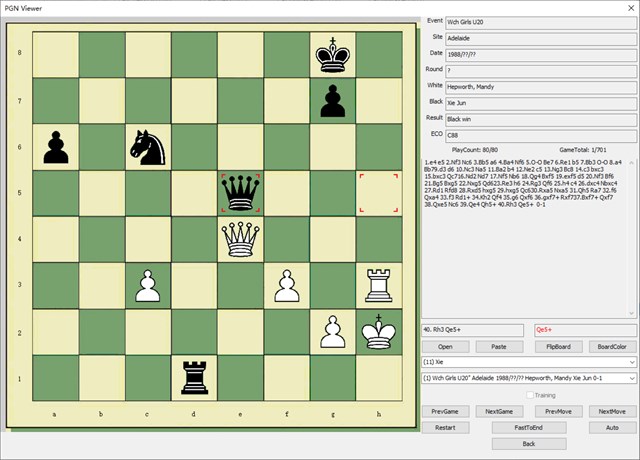
Task: Select the white queen on e4
Action: pos(240,239)
